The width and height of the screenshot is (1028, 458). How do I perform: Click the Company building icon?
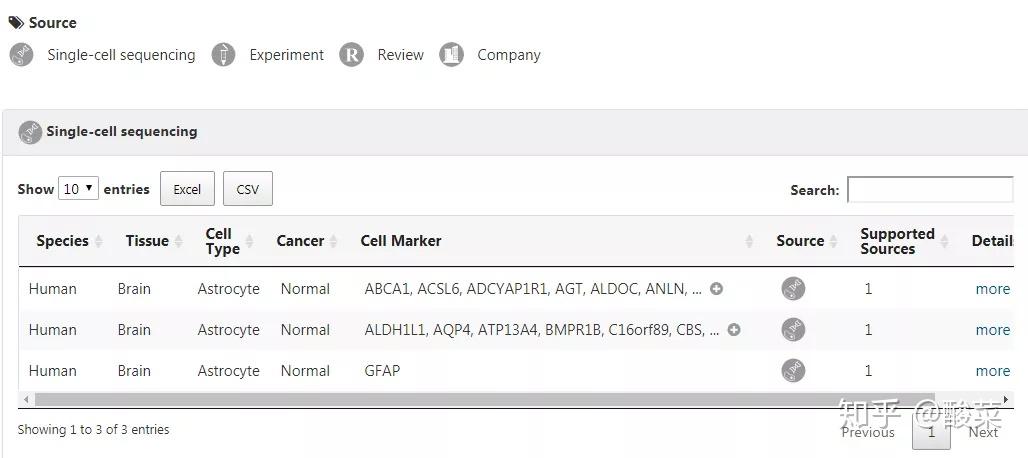click(x=451, y=54)
